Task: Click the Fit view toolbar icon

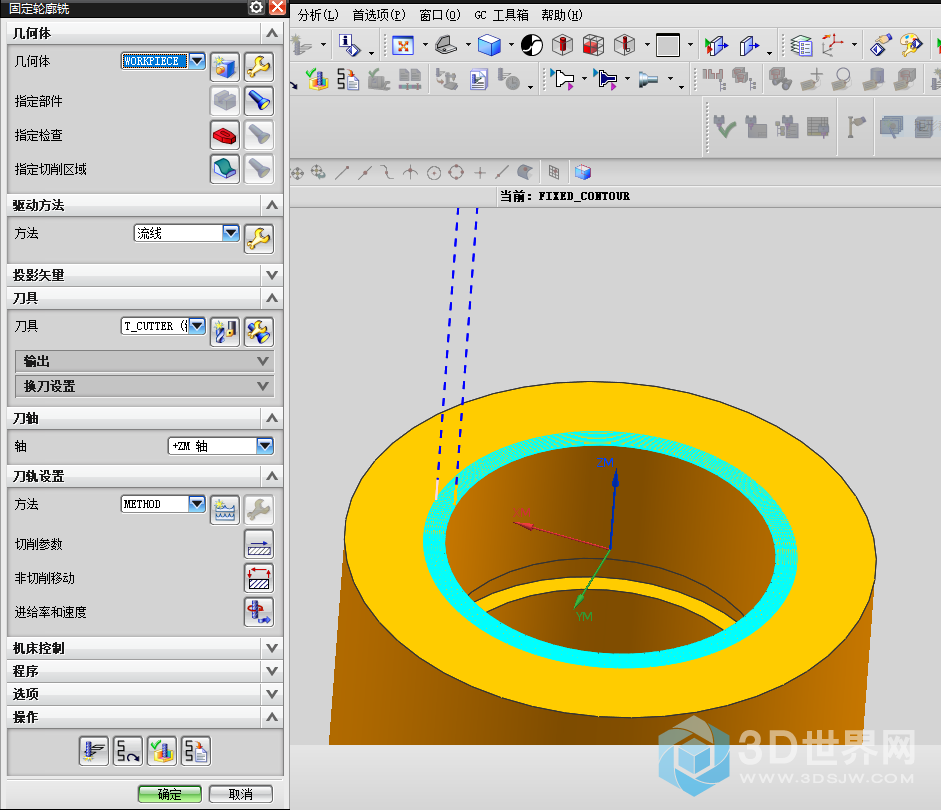Action: [x=403, y=45]
